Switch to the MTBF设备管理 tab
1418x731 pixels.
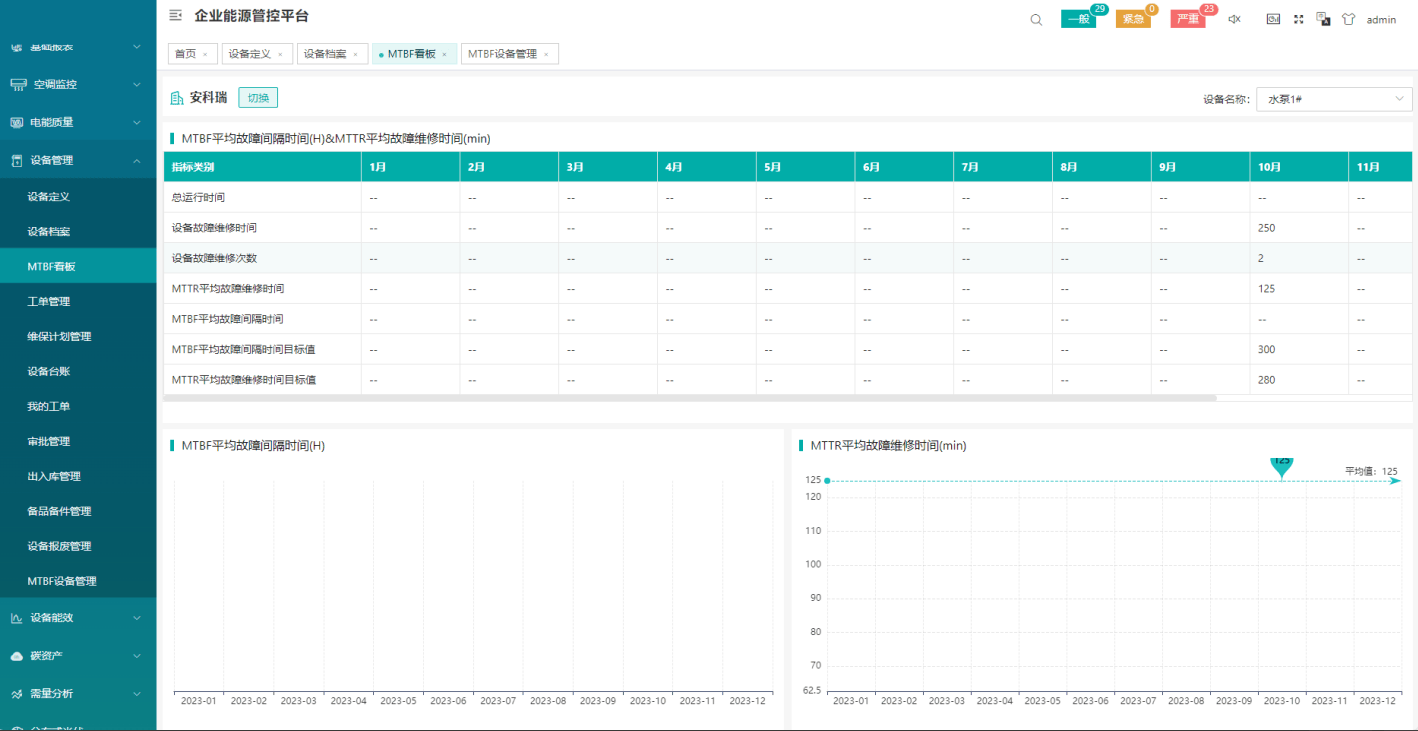(502, 54)
